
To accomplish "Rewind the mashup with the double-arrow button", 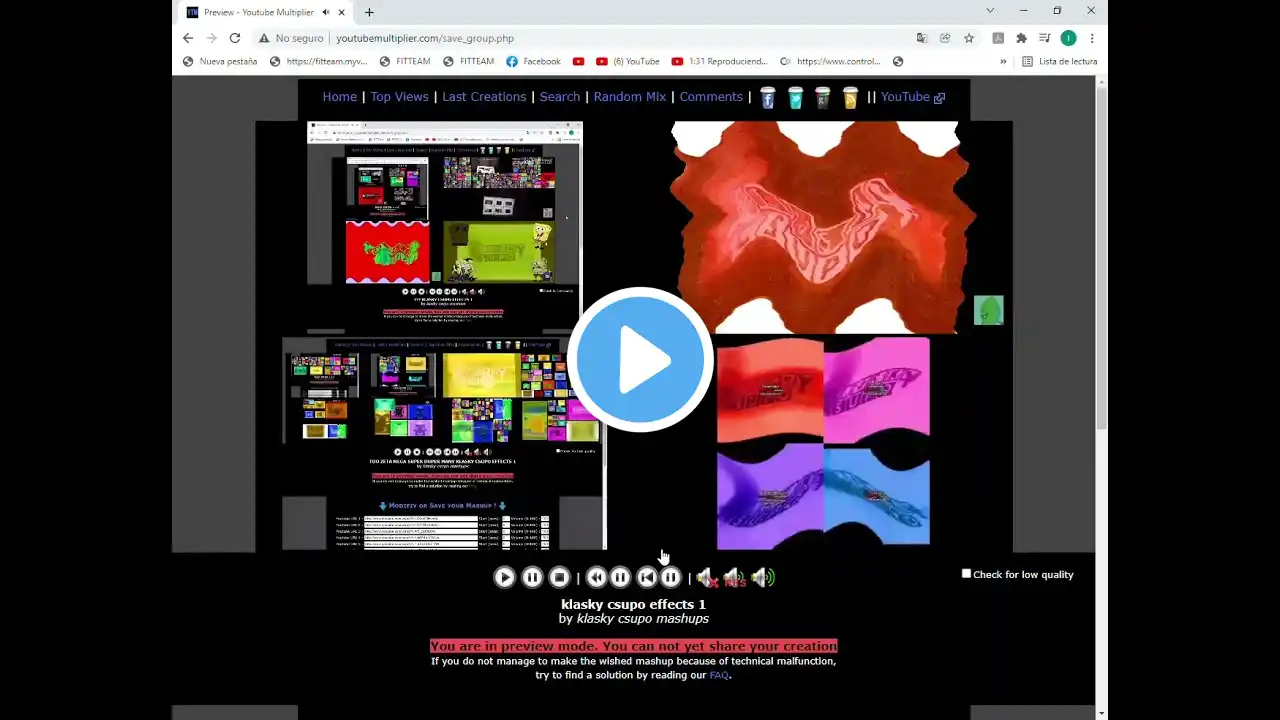I will pos(596,577).
